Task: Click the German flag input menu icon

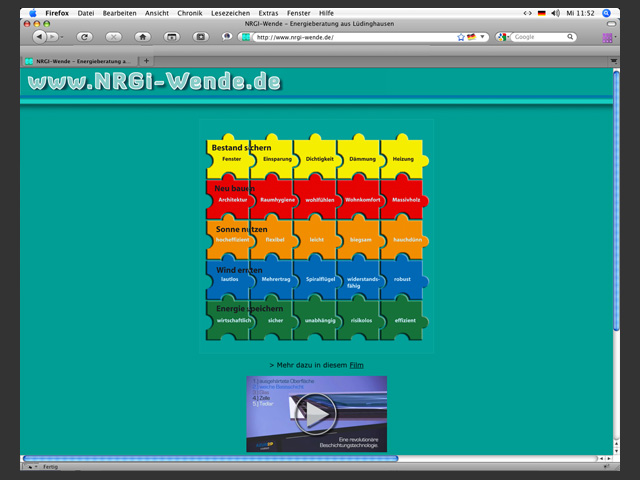Action: point(542,13)
